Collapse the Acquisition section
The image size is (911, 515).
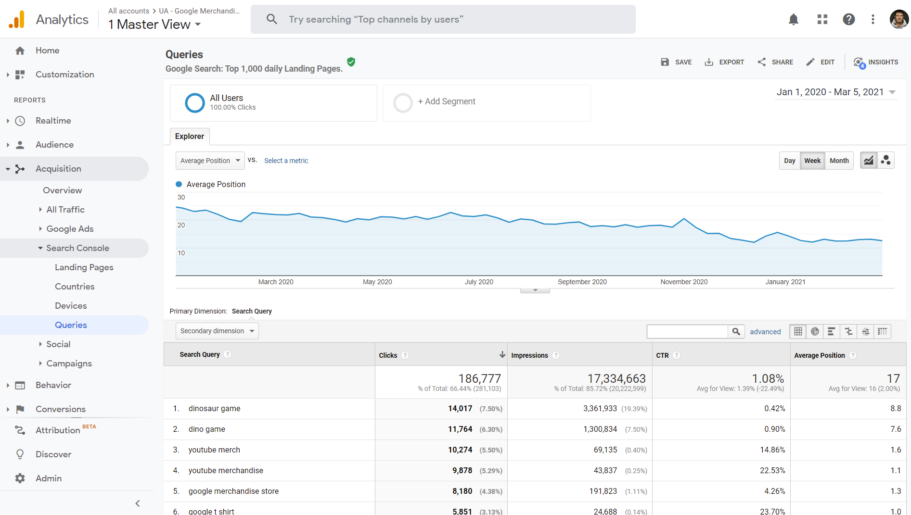[x=8, y=169]
